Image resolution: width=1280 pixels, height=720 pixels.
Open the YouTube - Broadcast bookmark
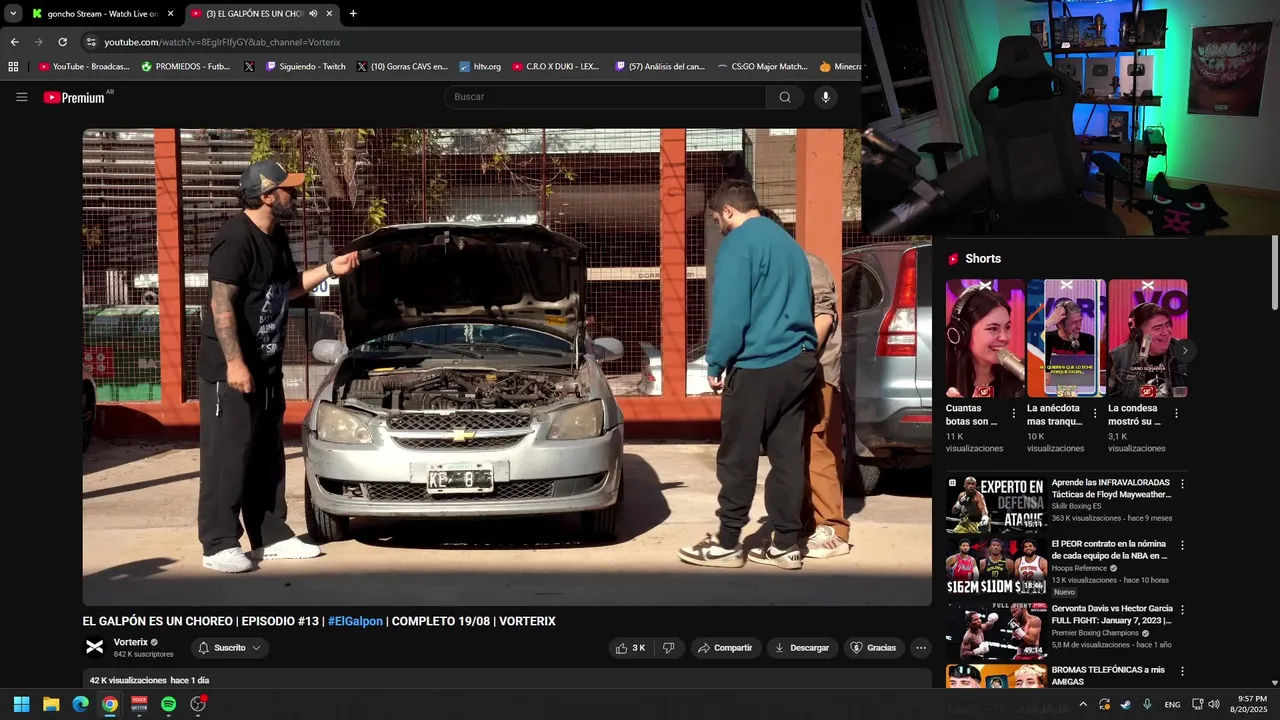tap(84, 67)
